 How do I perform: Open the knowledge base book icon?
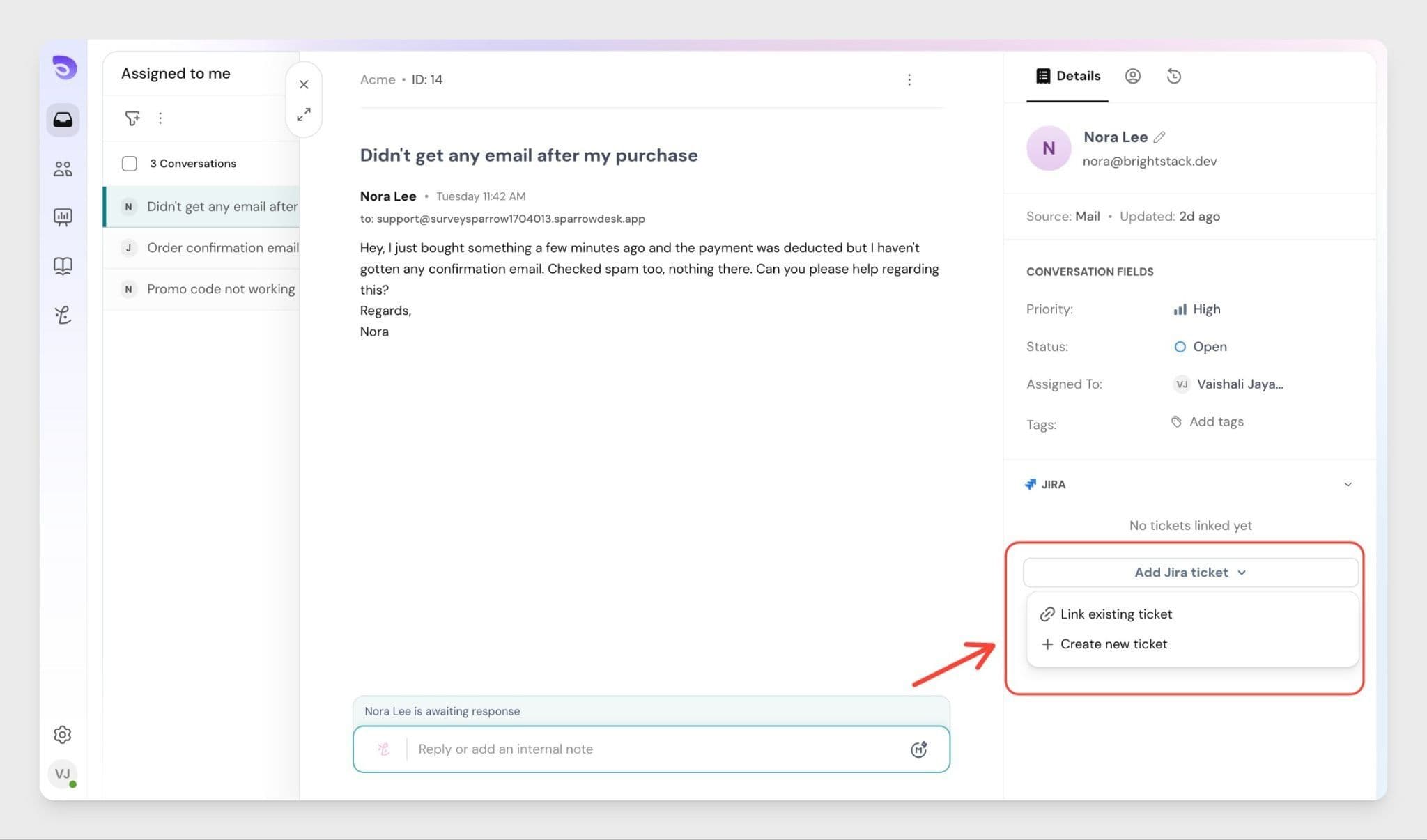pyautogui.click(x=63, y=266)
